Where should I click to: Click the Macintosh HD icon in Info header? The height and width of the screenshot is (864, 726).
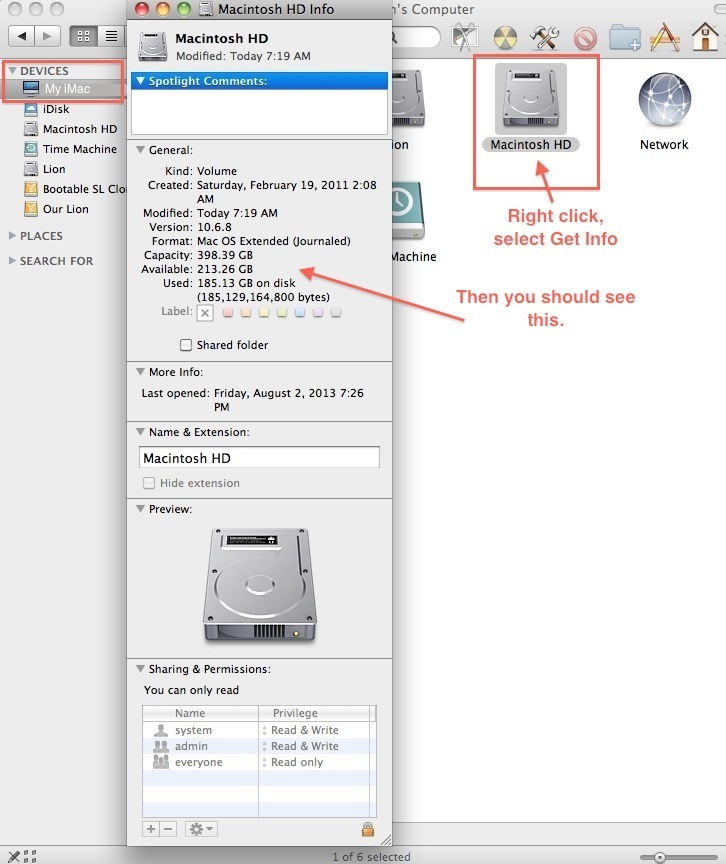click(x=153, y=46)
